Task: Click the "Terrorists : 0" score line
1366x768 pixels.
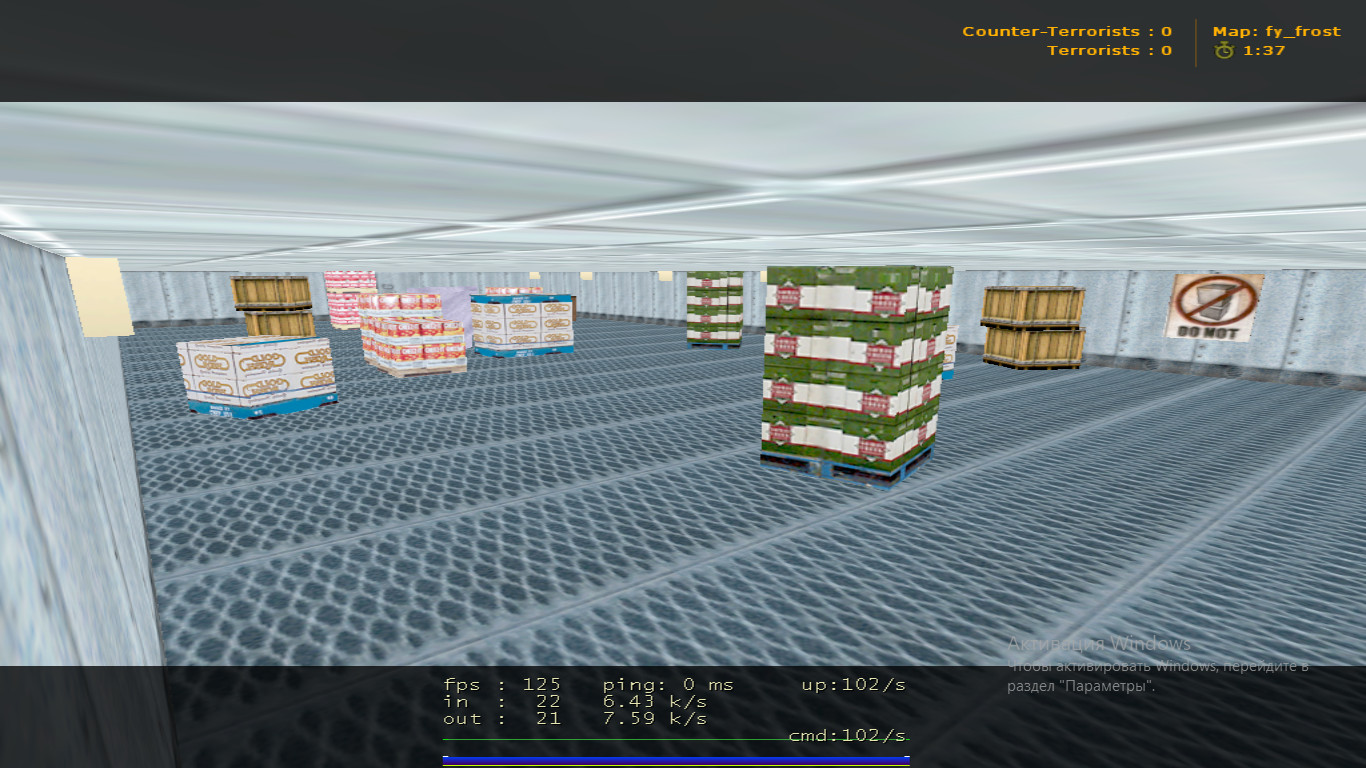Action: [1109, 50]
